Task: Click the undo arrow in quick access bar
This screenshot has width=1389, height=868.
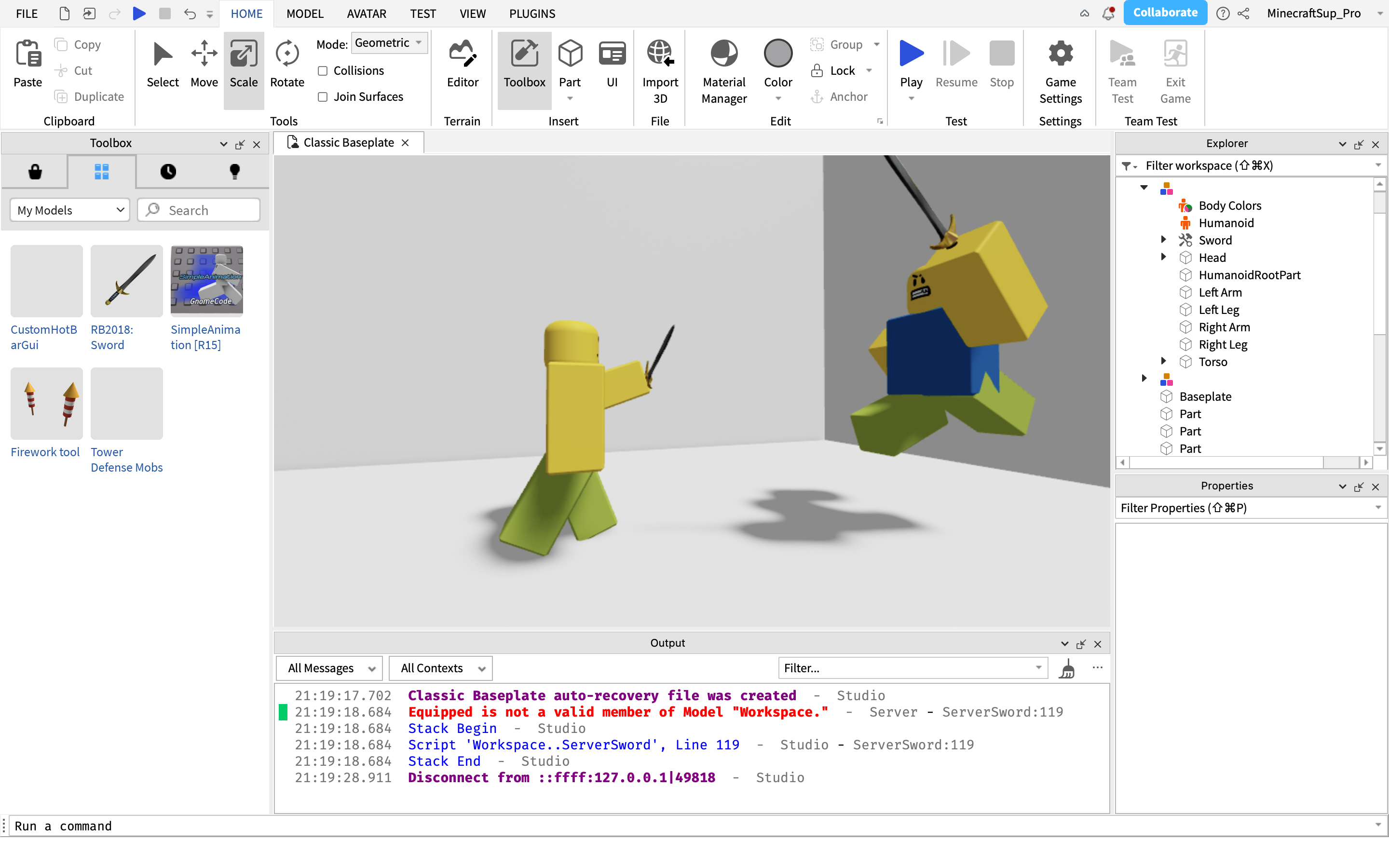Action: point(190,13)
